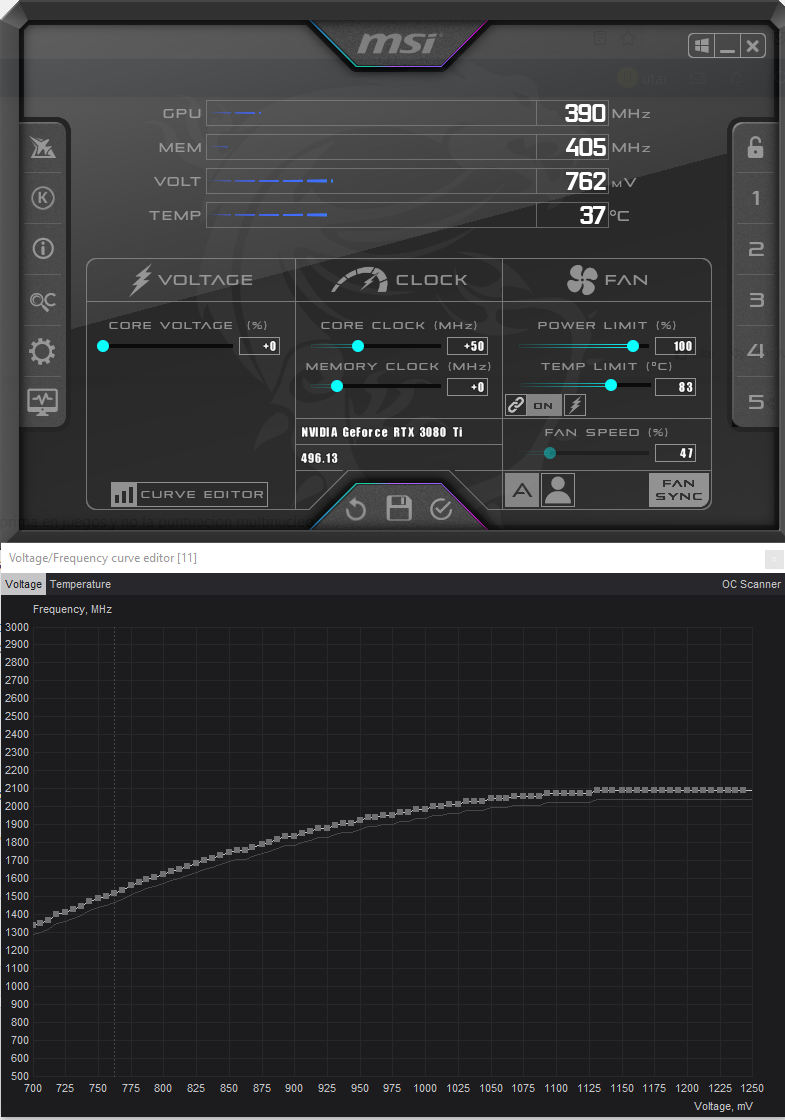Reset settings with the circular arrow icon

pyautogui.click(x=356, y=509)
